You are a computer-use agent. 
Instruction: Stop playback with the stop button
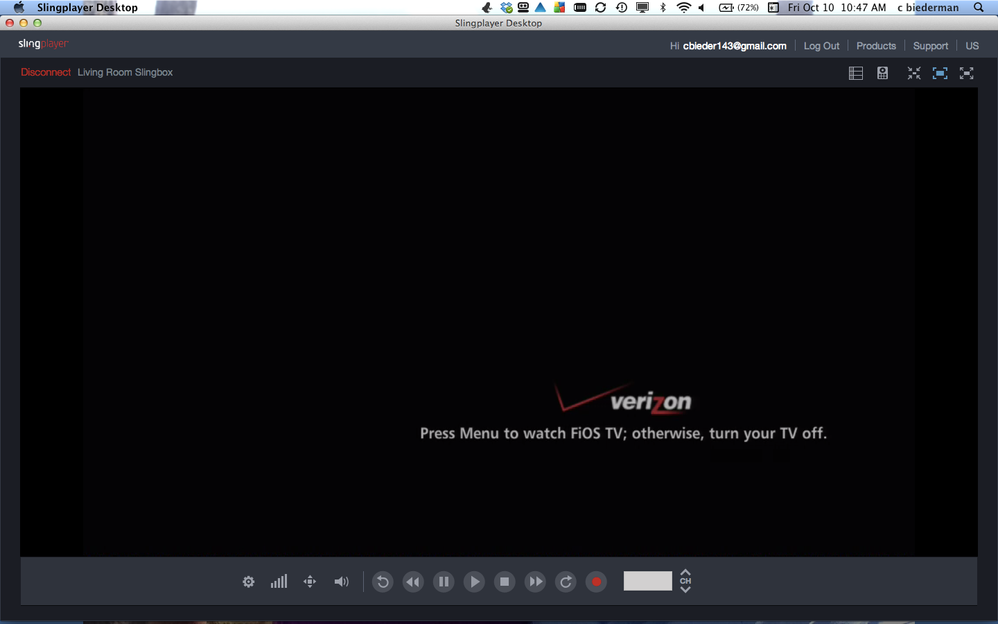pyautogui.click(x=505, y=581)
